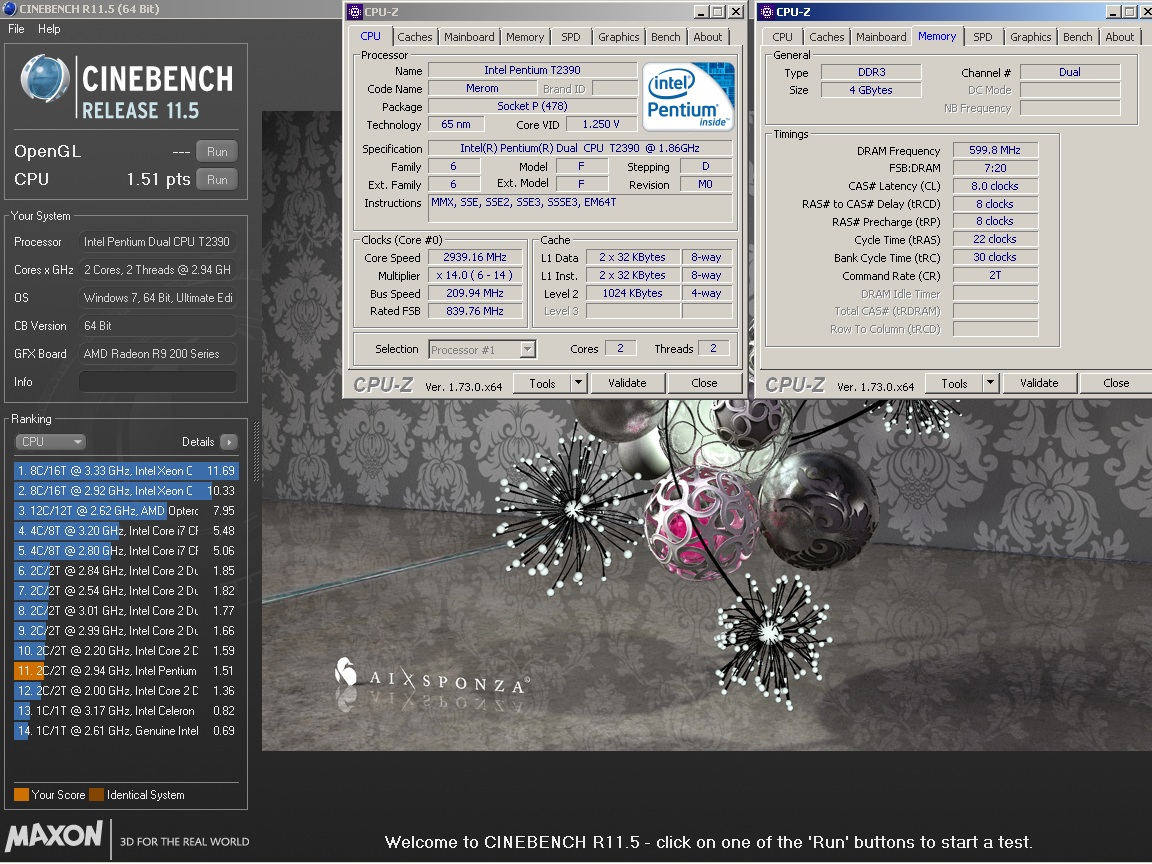Image resolution: width=1152 pixels, height=864 pixels.
Task: Select Memory tab in right CPU-Z window
Action: (937, 36)
